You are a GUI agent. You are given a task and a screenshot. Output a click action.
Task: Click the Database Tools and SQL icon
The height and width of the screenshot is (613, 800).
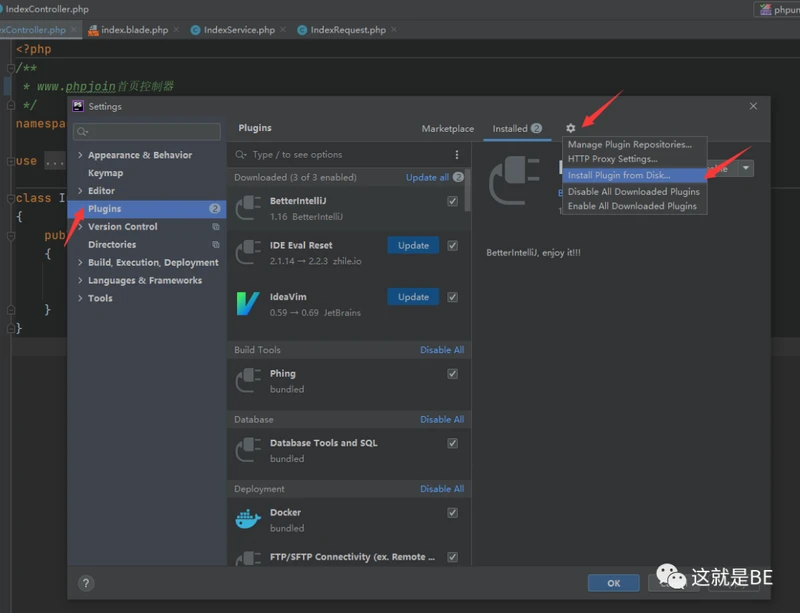[x=248, y=450]
